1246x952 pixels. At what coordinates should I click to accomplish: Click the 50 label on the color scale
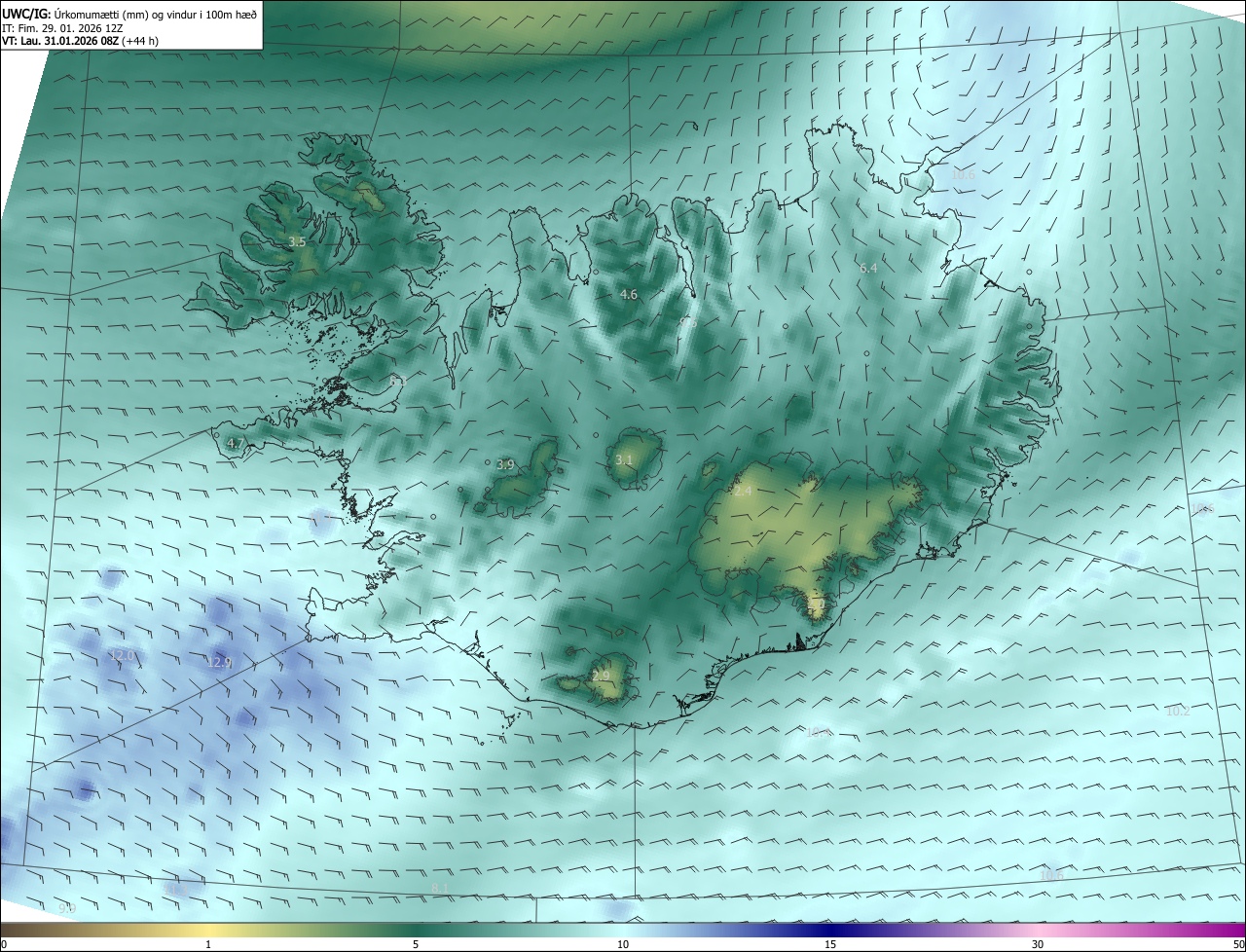[1237, 944]
